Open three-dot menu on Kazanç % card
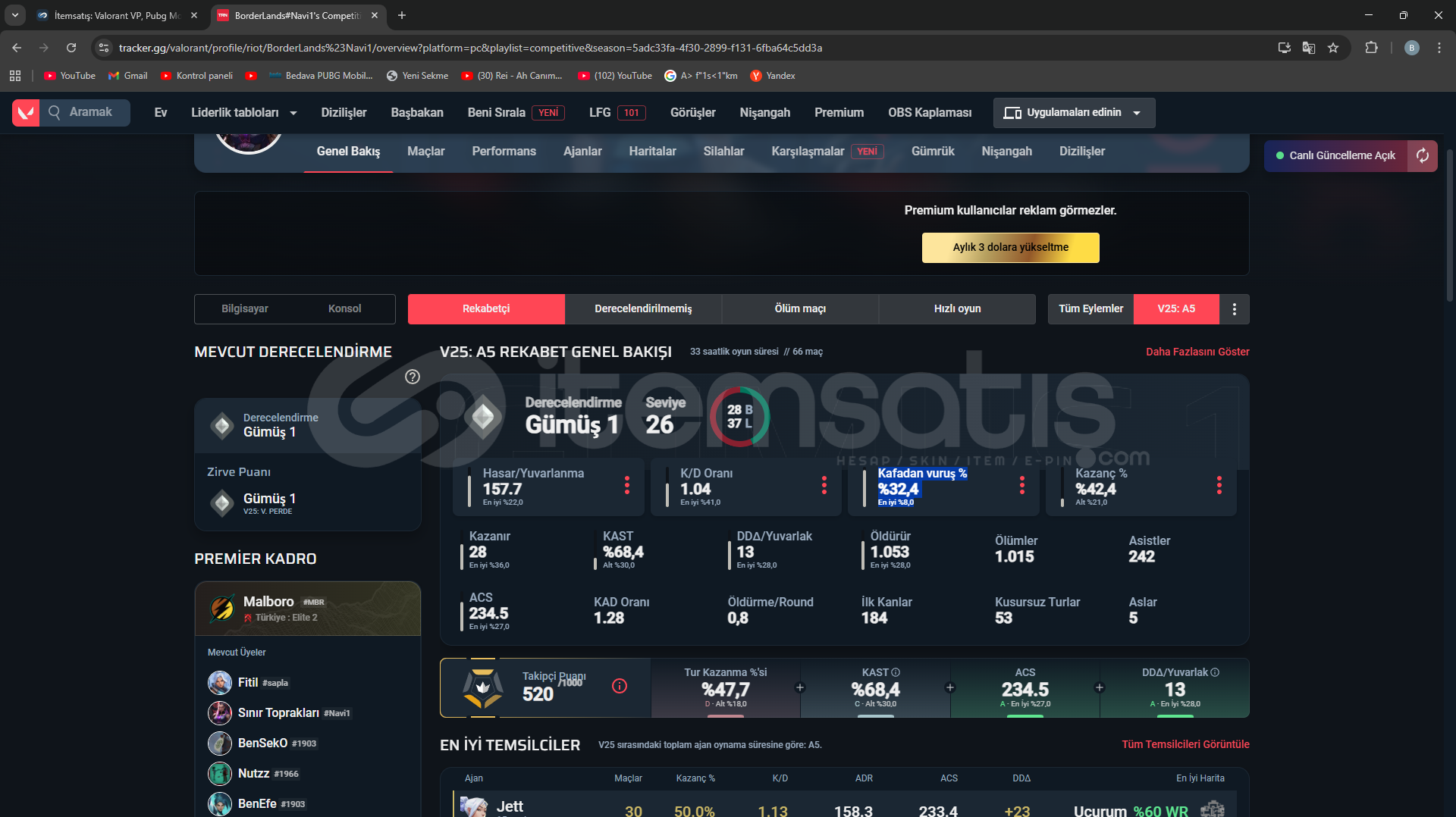The width and height of the screenshot is (1456, 817). pyautogui.click(x=1219, y=485)
